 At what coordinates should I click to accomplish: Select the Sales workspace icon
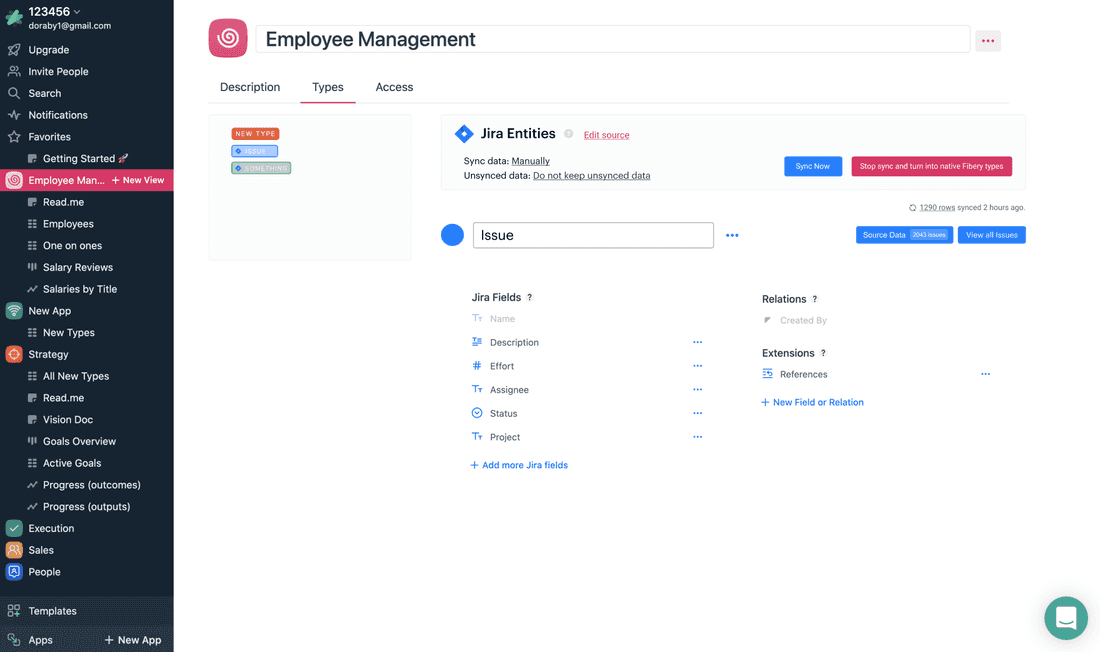click(14, 549)
